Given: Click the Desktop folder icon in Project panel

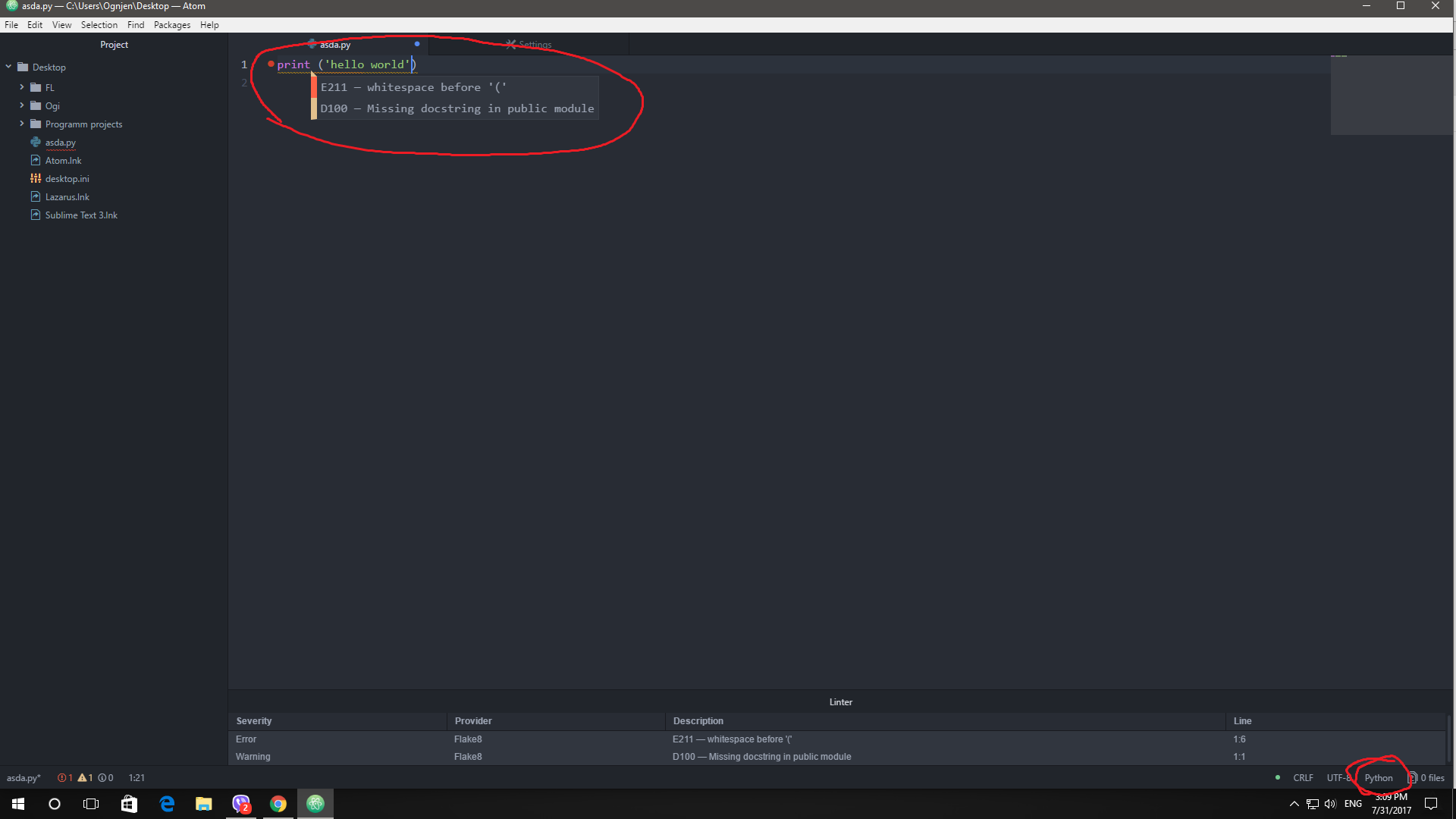Looking at the screenshot, I should coord(24,67).
